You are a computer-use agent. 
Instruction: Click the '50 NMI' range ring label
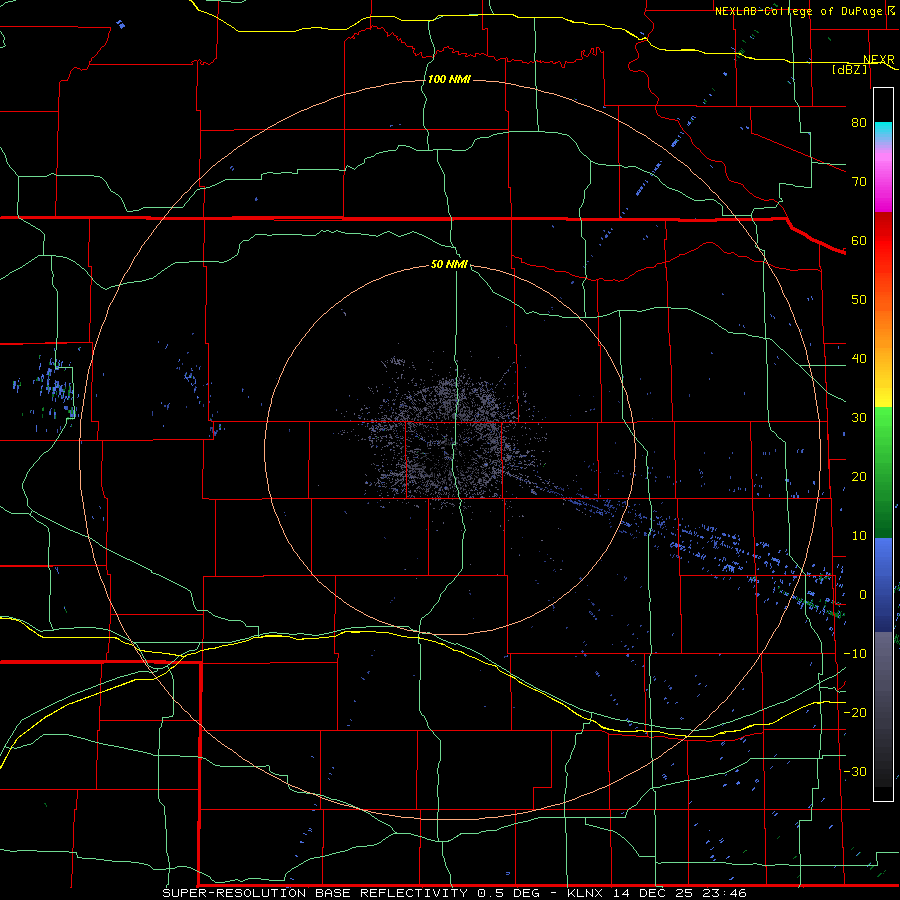tap(449, 265)
